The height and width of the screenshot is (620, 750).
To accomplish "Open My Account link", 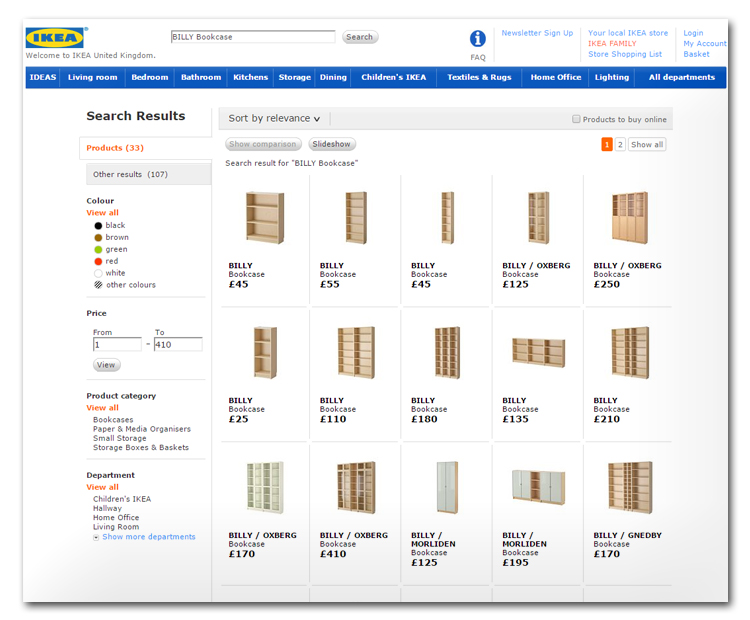I will click(x=705, y=44).
